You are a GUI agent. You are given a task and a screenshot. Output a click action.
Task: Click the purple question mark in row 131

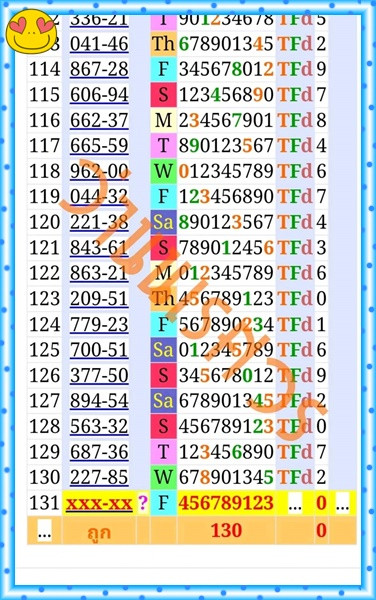pyautogui.click(x=143, y=503)
